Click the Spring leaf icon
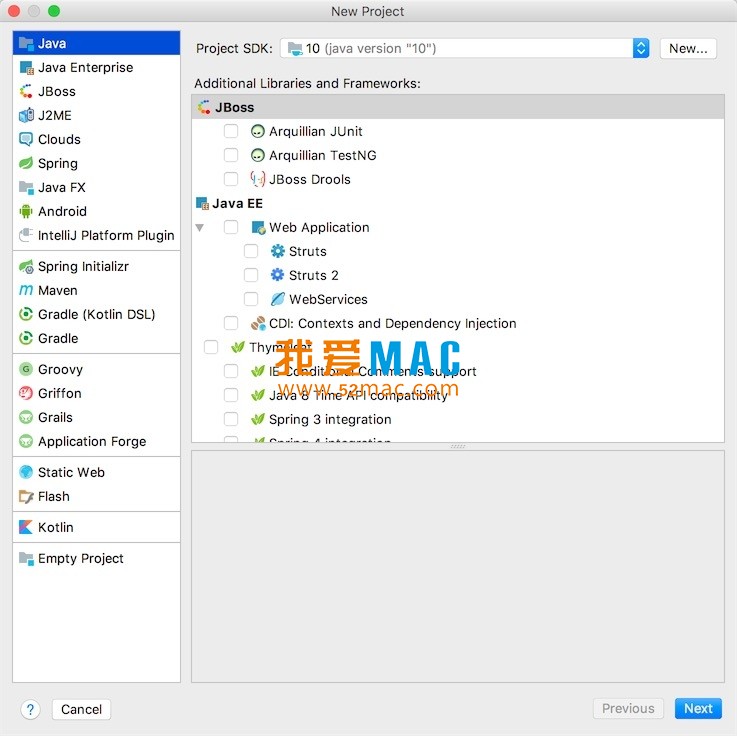Screen dimensions: 737x736 26,164
